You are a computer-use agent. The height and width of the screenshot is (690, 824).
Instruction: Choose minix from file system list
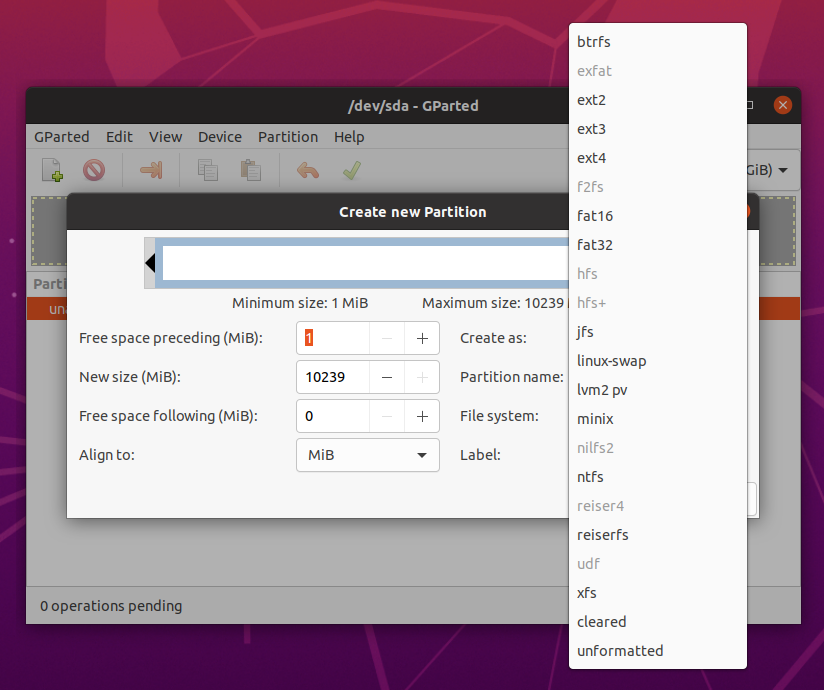657,419
